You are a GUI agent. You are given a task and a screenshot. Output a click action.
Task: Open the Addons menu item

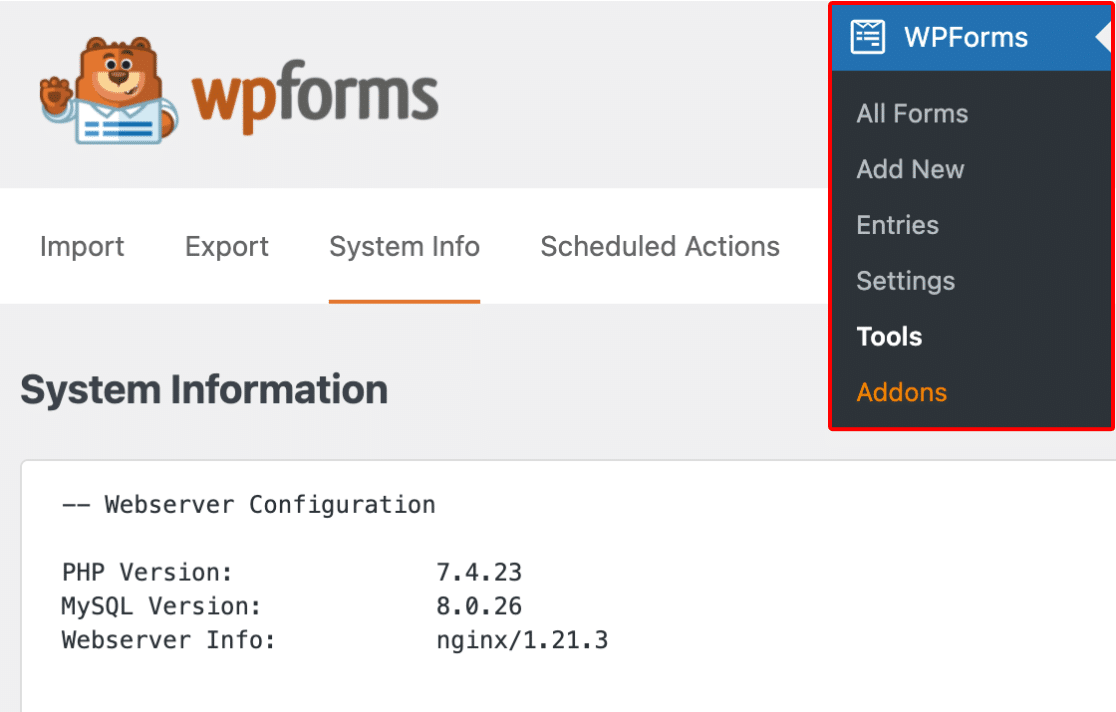click(902, 392)
